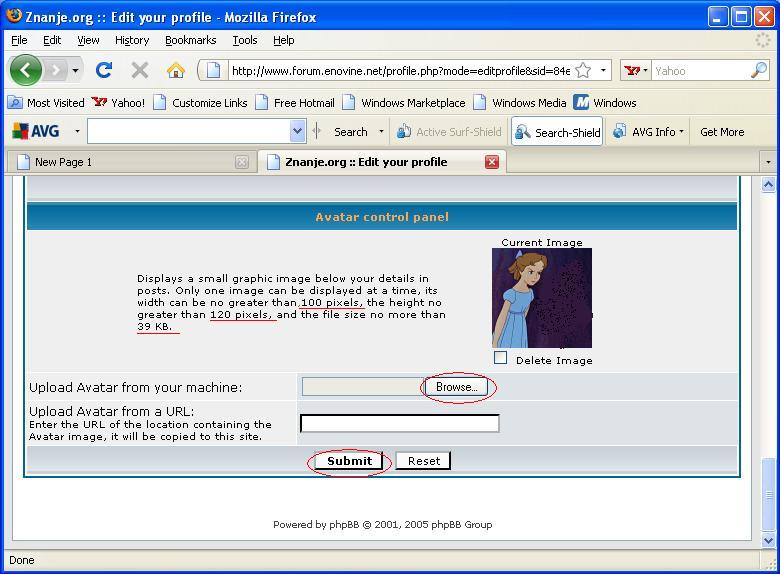This screenshot has width=780, height=574.
Task: Go to the Home page icon
Action: 176,70
